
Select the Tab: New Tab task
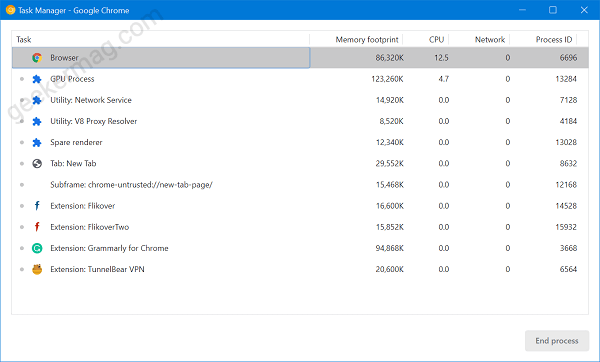pyautogui.click(x=300, y=164)
